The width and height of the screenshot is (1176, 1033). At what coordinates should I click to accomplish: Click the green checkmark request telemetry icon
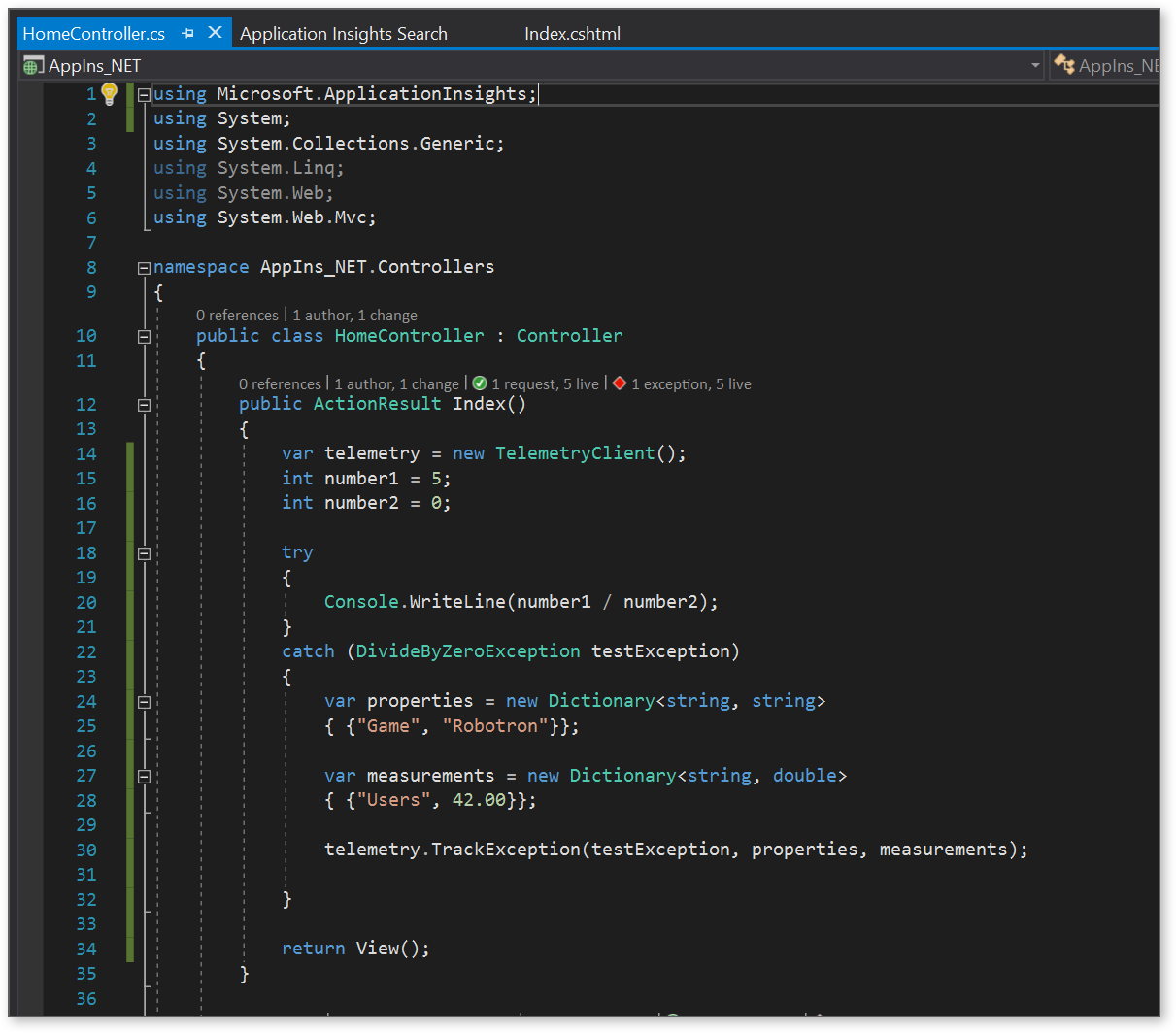(x=479, y=383)
